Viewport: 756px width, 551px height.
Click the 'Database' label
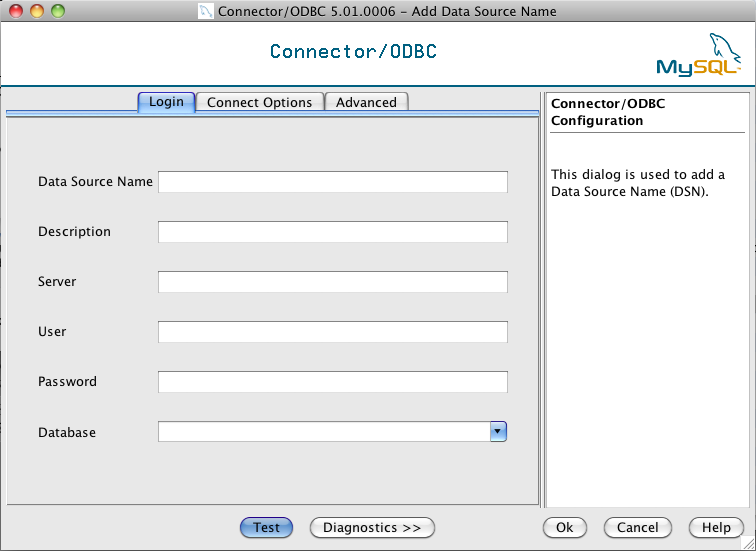pyautogui.click(x=67, y=432)
